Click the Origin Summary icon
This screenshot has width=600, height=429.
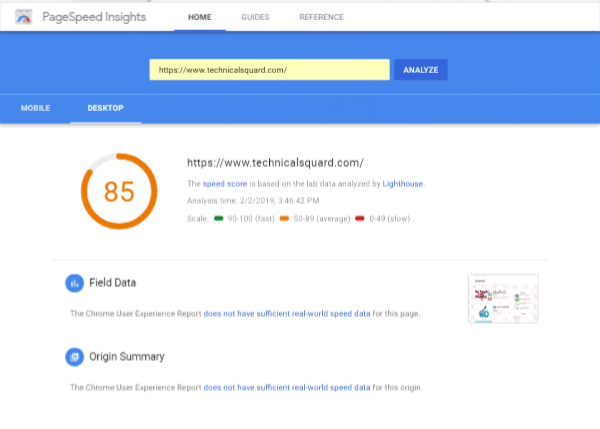(75, 357)
